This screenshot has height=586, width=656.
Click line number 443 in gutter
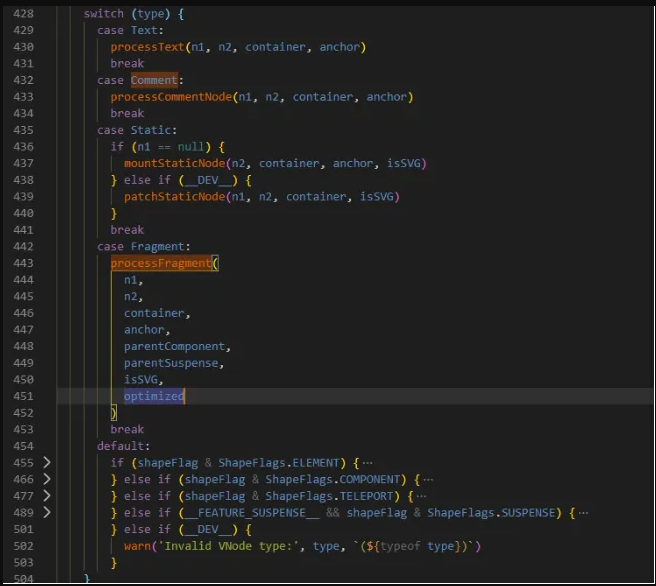[x=23, y=263]
